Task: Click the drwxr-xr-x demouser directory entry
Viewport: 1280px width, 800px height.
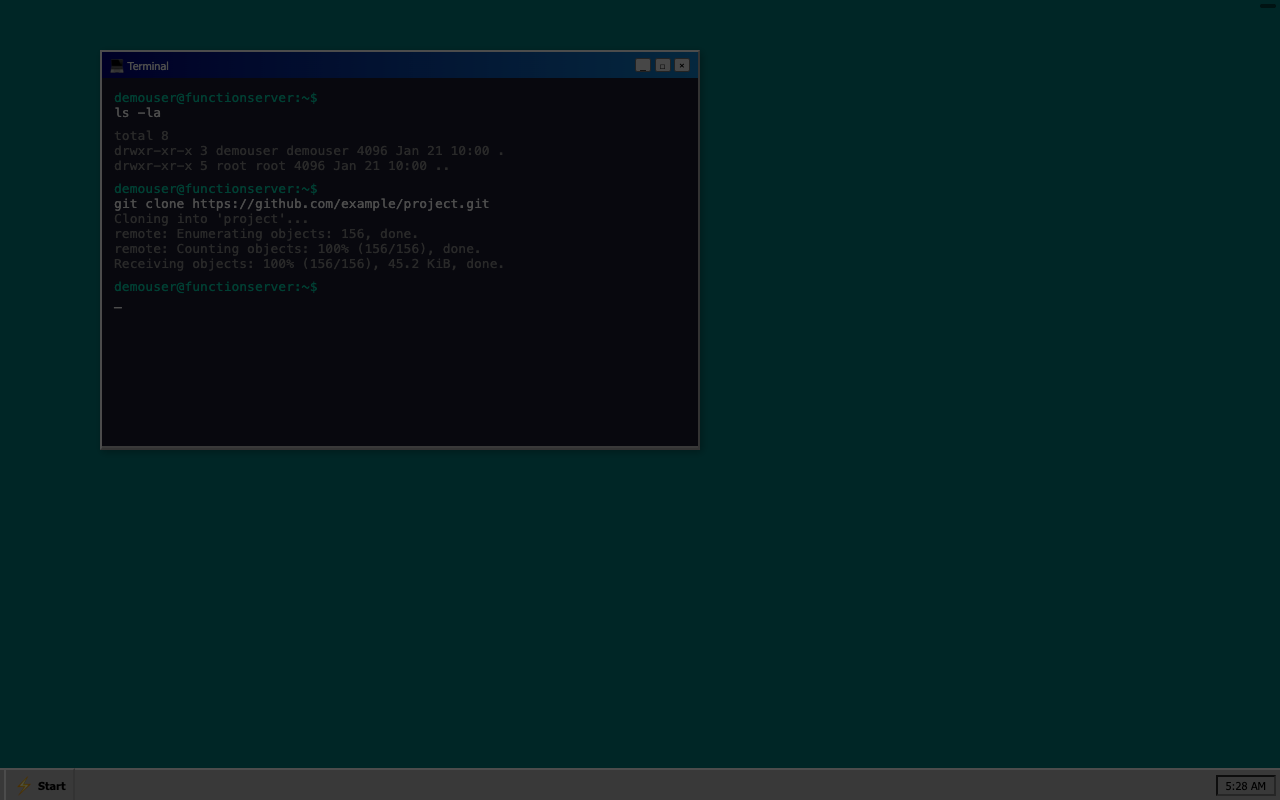Action: point(309,150)
